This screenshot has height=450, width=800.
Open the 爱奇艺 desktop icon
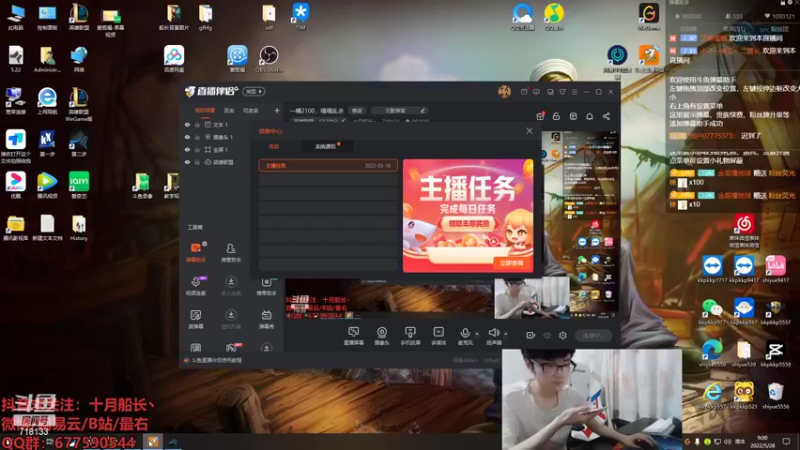[79, 185]
